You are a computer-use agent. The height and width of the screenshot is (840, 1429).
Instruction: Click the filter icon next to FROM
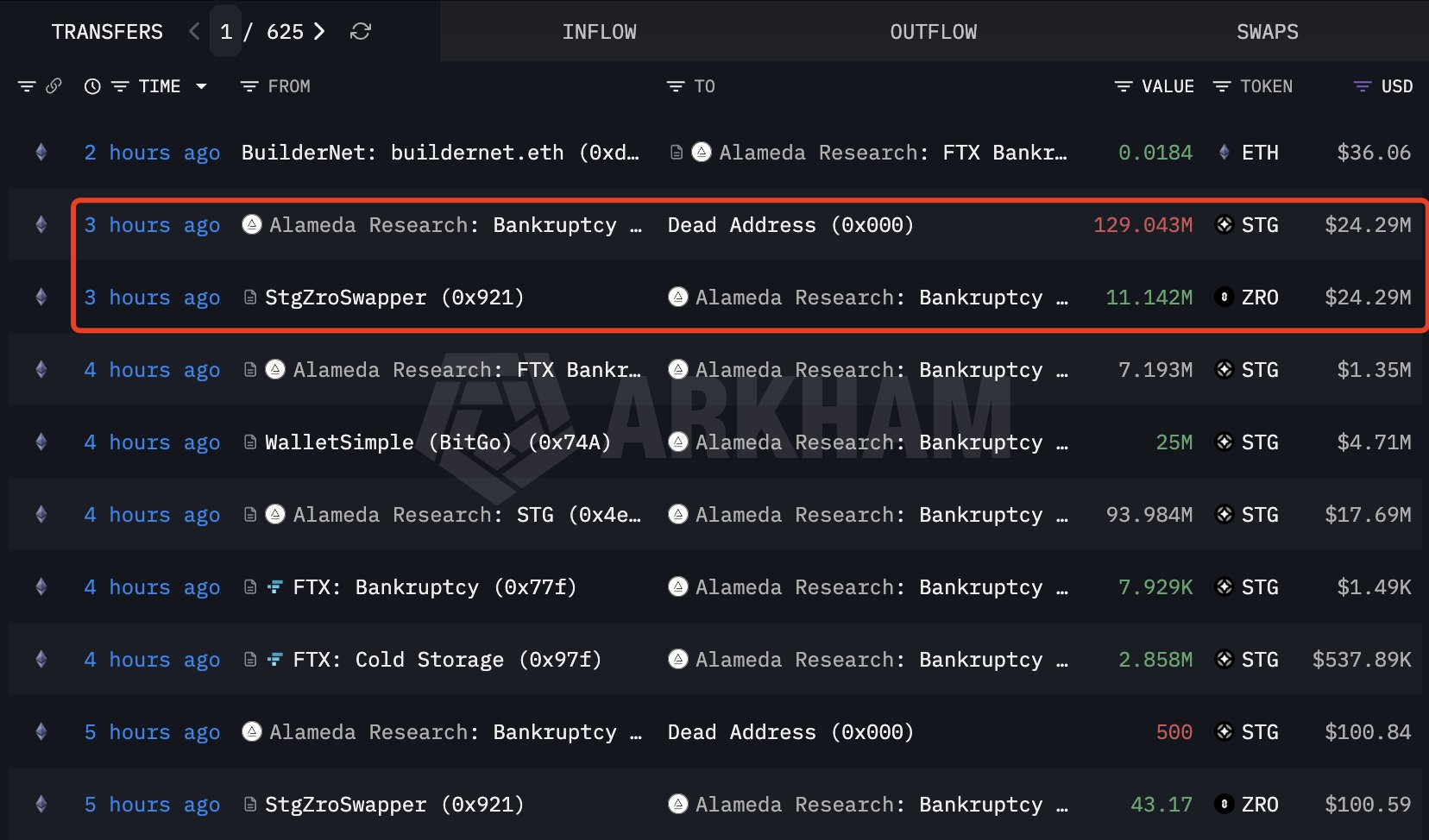point(249,86)
